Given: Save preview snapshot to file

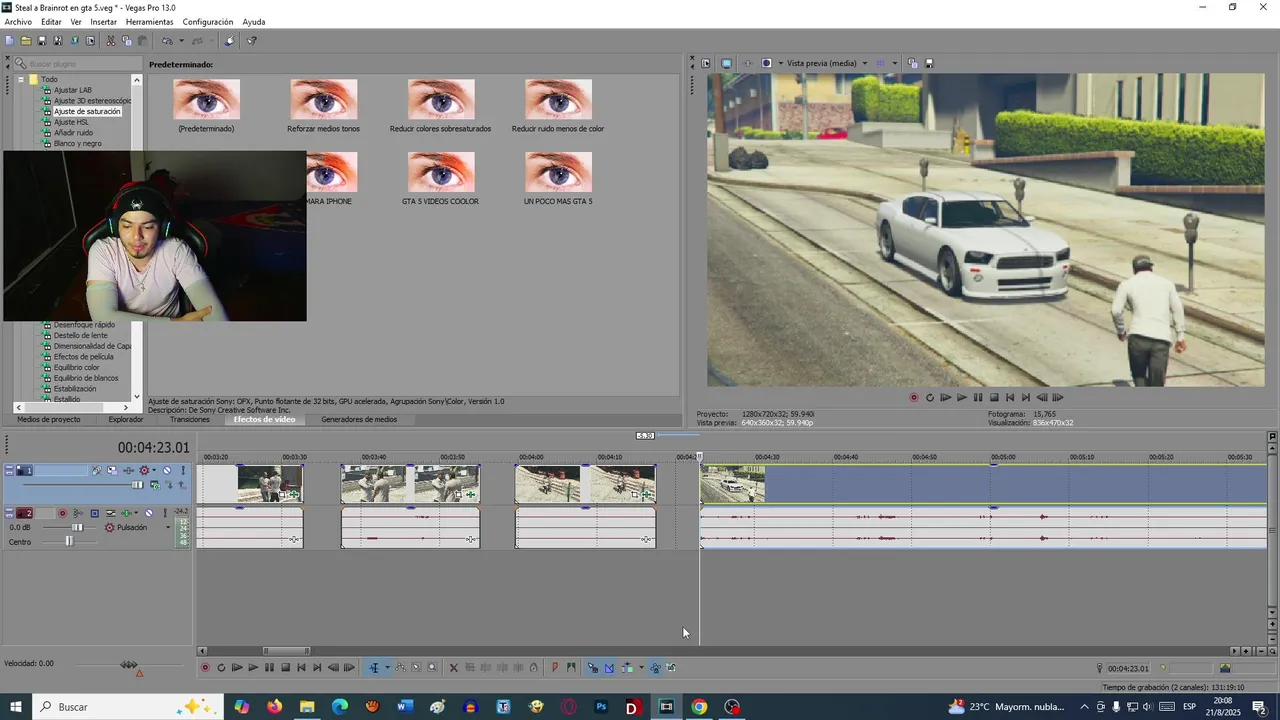Looking at the screenshot, I should click(x=929, y=63).
